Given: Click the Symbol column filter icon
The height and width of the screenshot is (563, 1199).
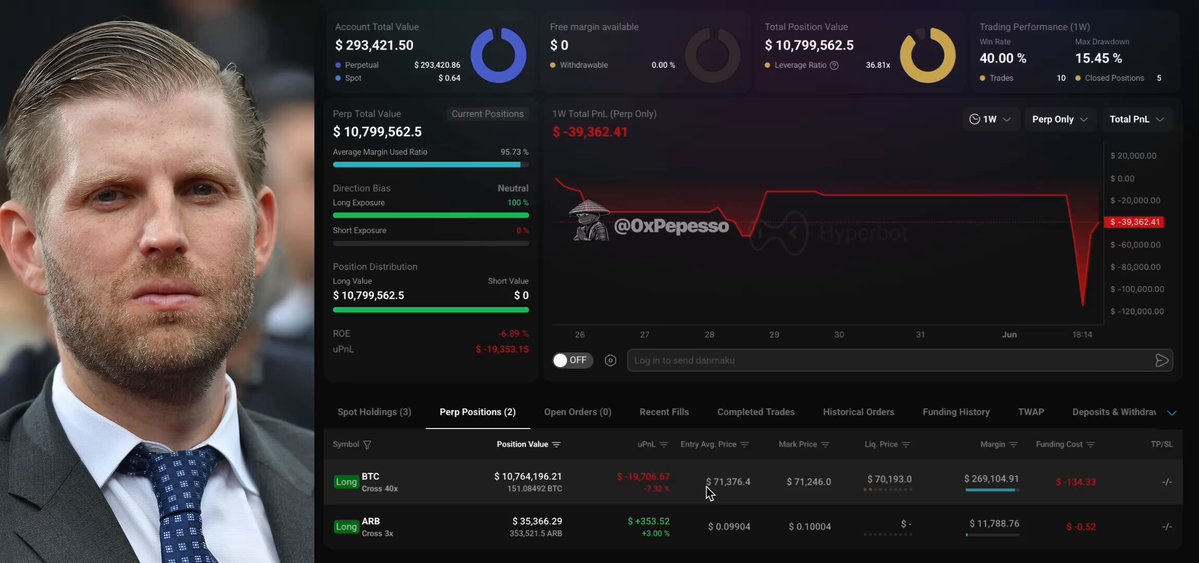Looking at the screenshot, I should tap(367, 444).
